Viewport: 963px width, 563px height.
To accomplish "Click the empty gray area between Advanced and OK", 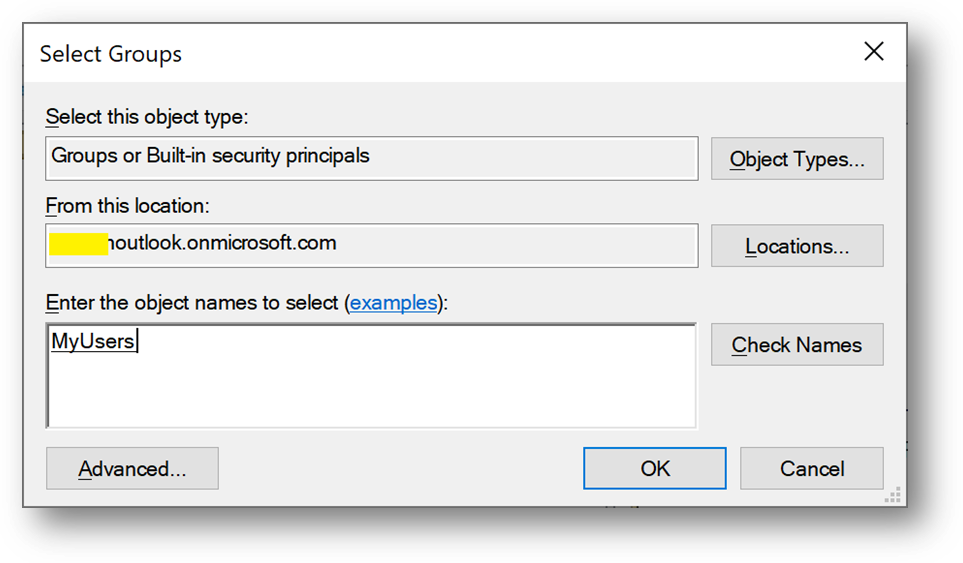I will click(400, 468).
